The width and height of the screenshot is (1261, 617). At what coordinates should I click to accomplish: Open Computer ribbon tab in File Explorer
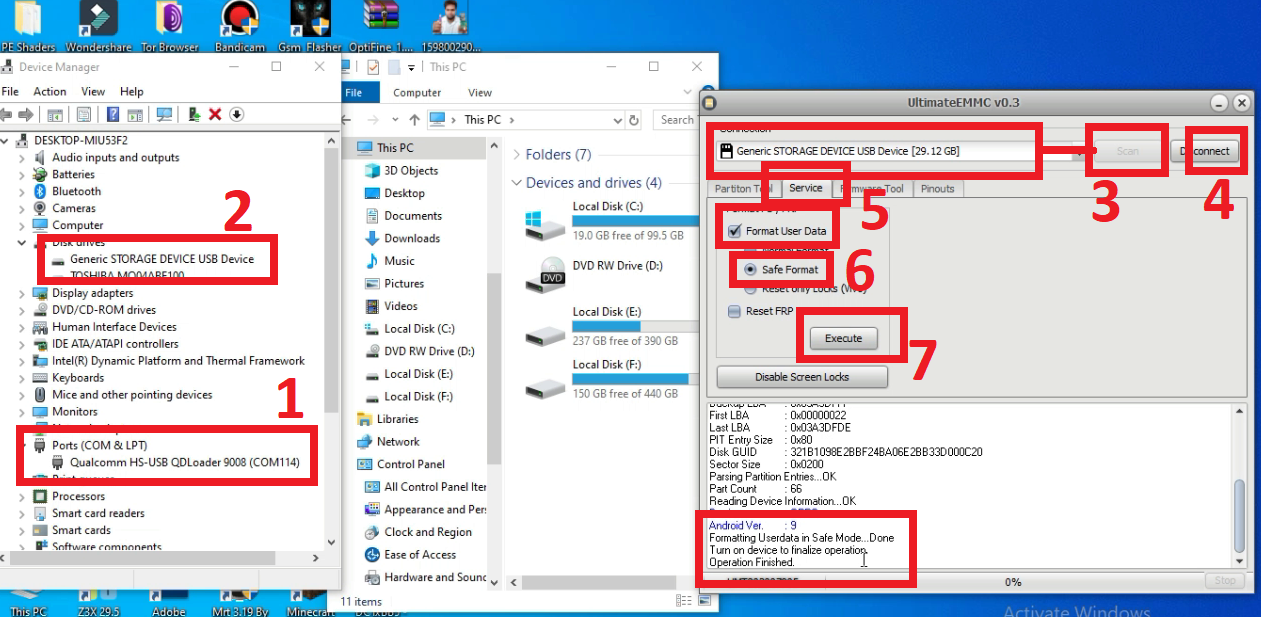pyautogui.click(x=417, y=92)
